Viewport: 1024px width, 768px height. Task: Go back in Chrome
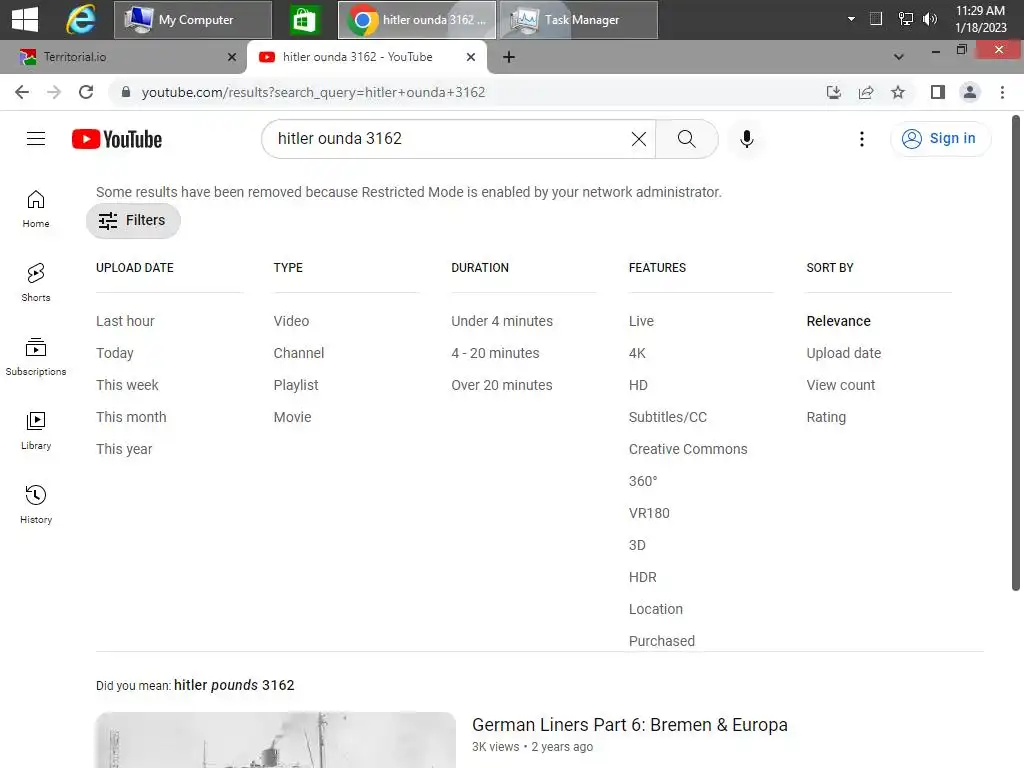pyautogui.click(x=22, y=92)
